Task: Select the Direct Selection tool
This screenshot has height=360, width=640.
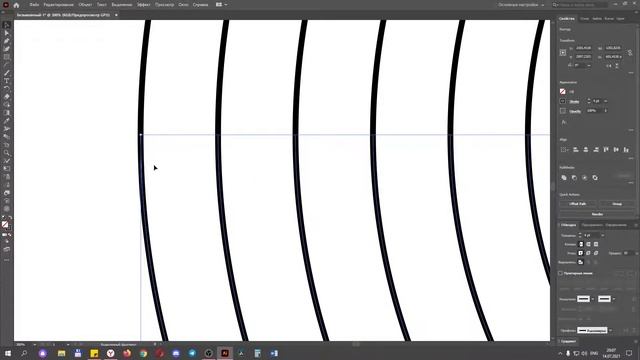Action: 7,33
